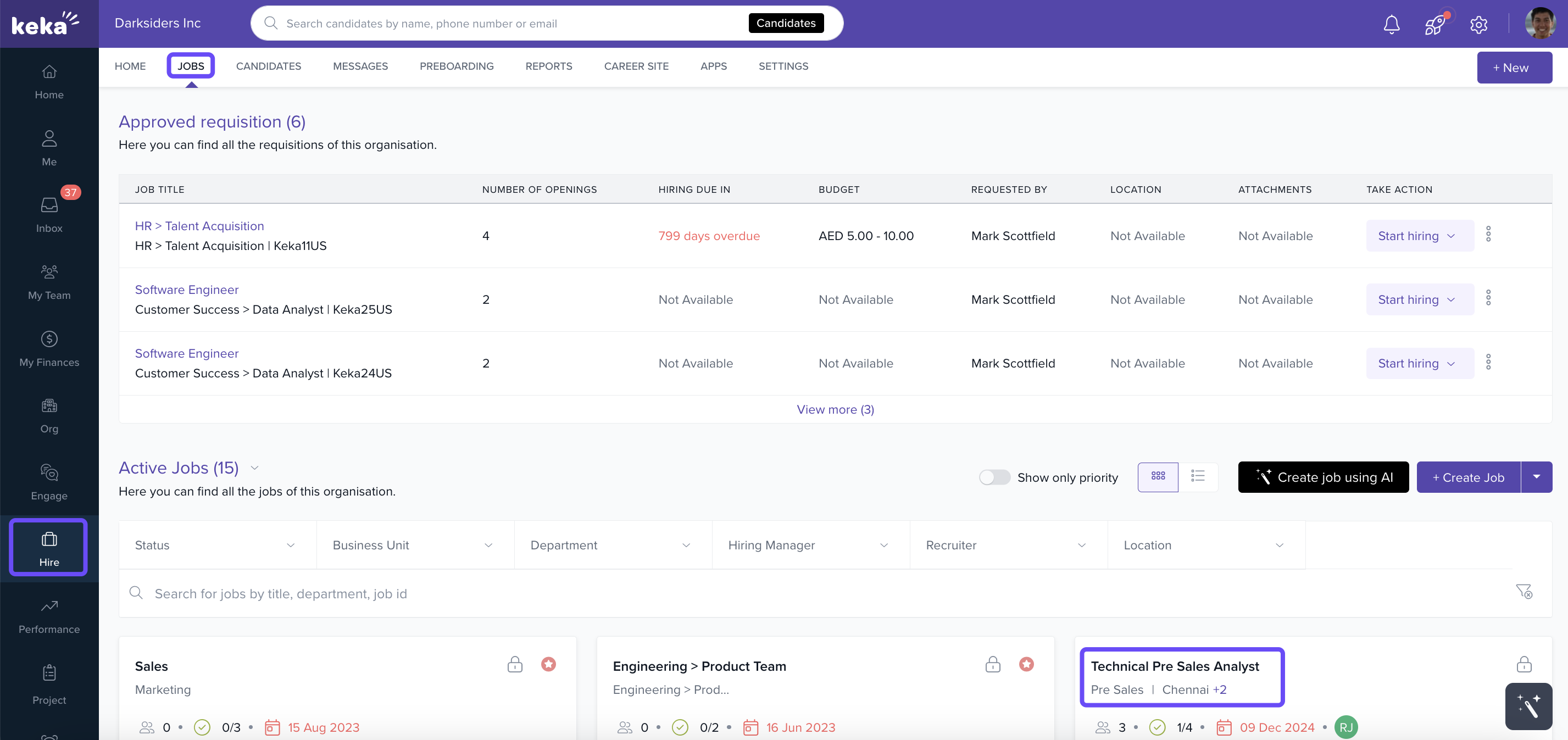Viewport: 1568px width, 740px height.
Task: Open the Hiring Manager filter dropdown
Action: tap(810, 546)
